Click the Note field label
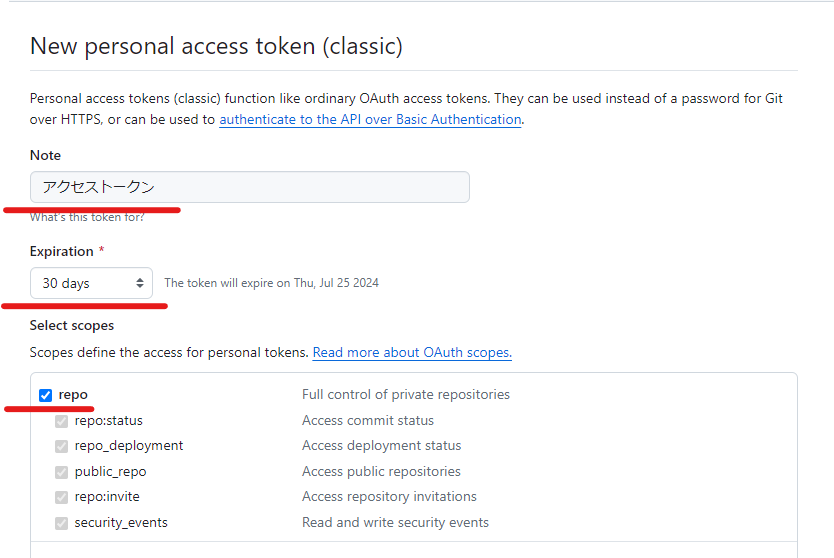Image resolution: width=834 pixels, height=558 pixels. pyautogui.click(x=45, y=155)
